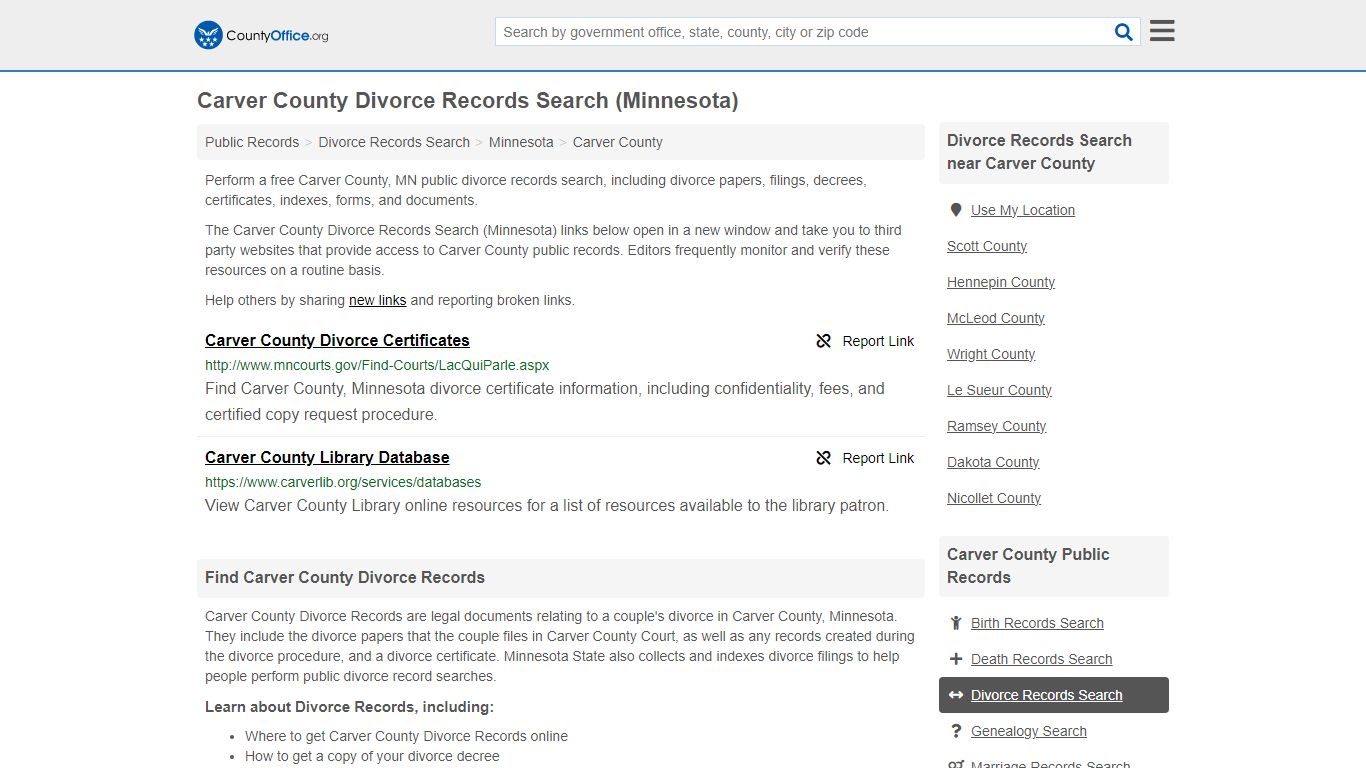Open Hennepin County link
1366x768 pixels.
(1001, 282)
